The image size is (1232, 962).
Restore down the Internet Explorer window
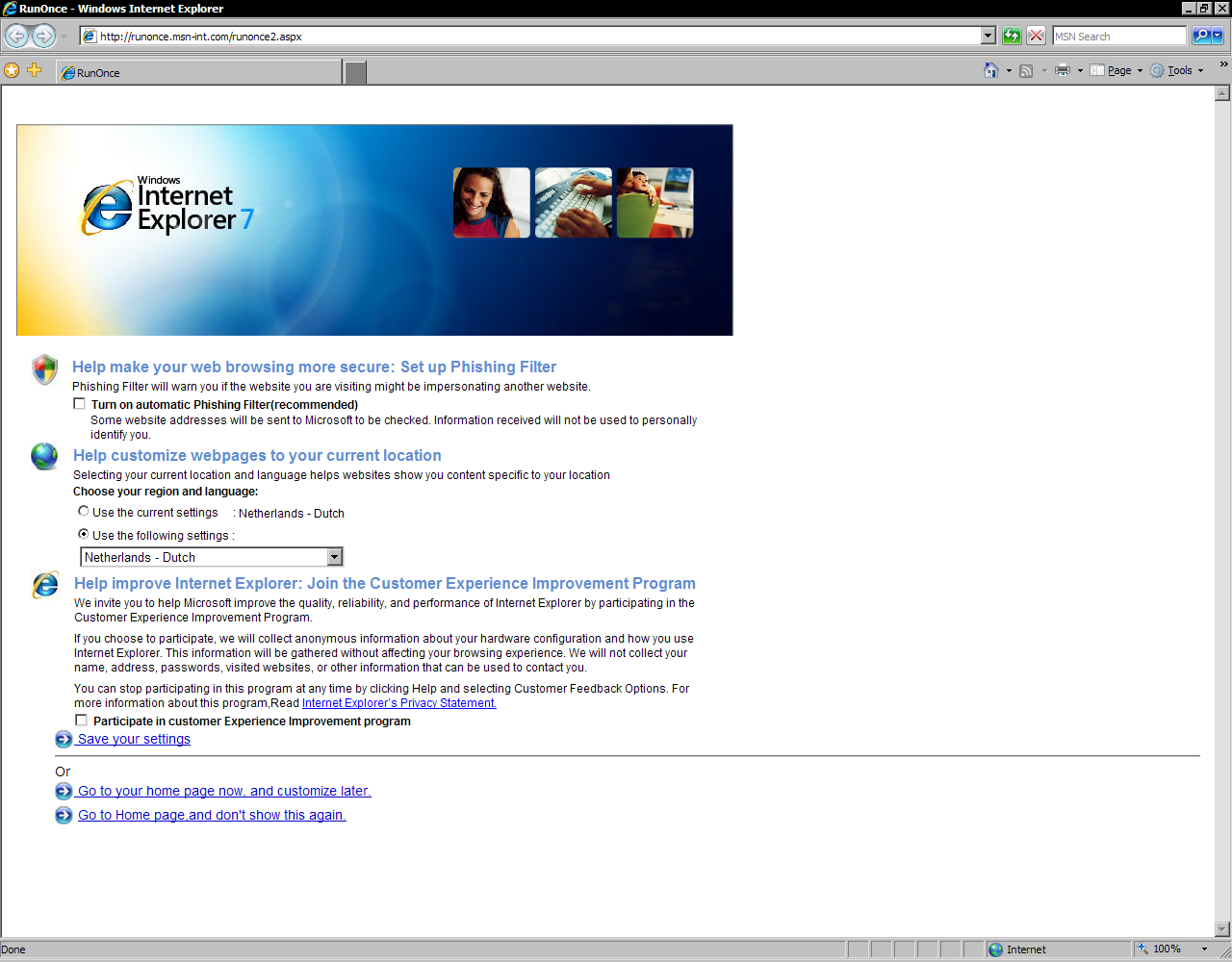coord(1203,9)
